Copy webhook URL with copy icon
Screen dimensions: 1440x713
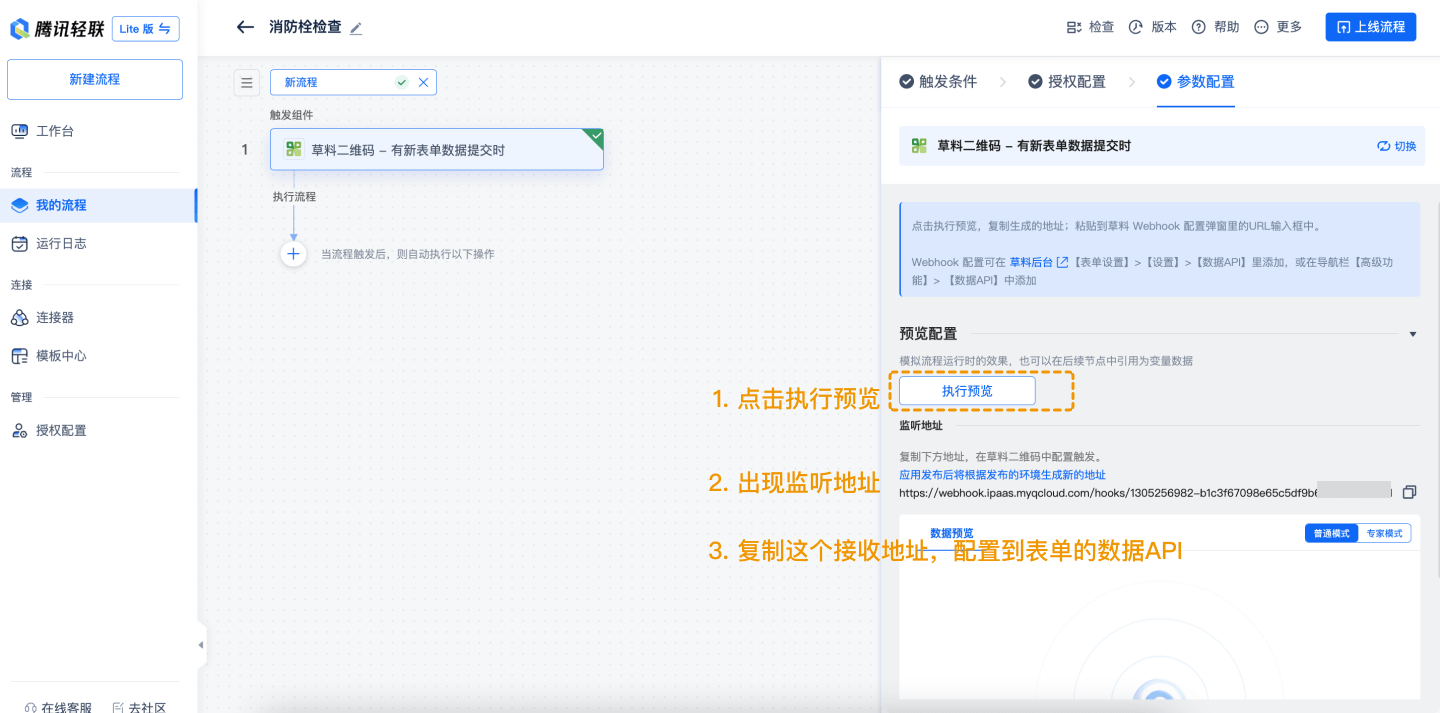pyautogui.click(x=1409, y=492)
